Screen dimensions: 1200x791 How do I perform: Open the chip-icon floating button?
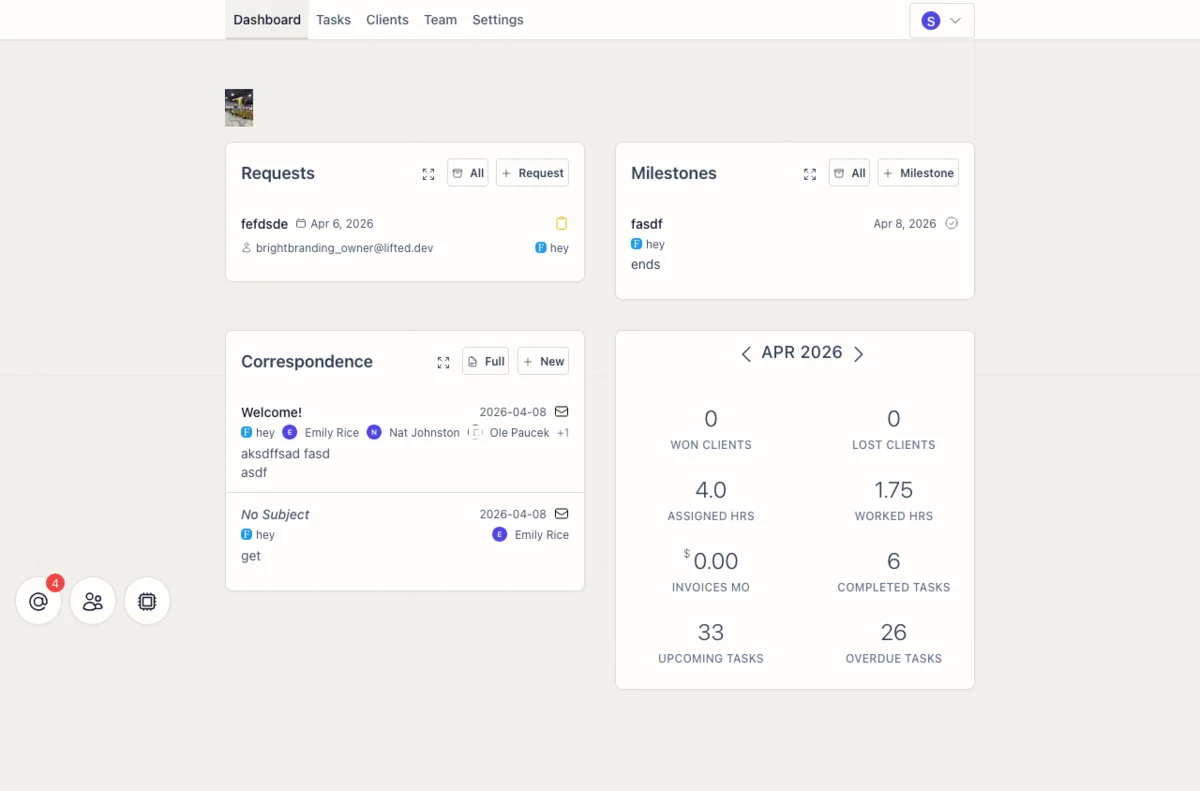click(147, 601)
